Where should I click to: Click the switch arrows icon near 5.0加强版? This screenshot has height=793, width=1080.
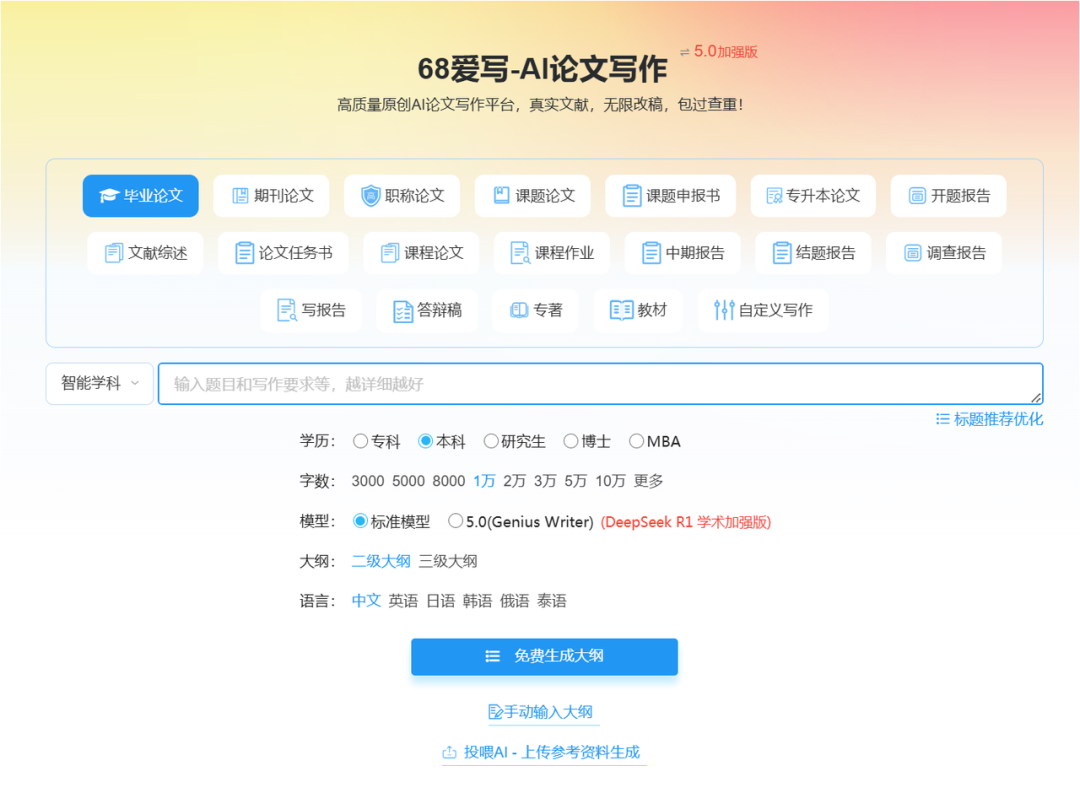(685, 52)
